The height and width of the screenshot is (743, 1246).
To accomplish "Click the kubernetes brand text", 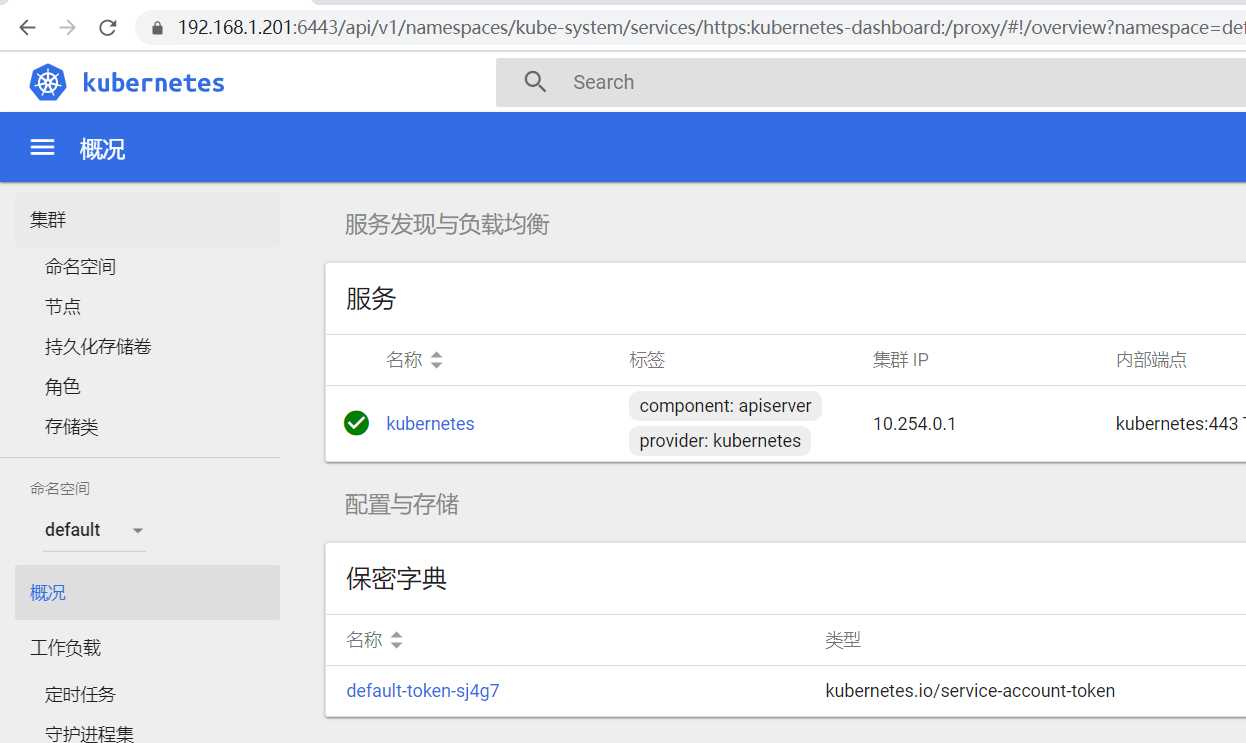I will tap(153, 83).
